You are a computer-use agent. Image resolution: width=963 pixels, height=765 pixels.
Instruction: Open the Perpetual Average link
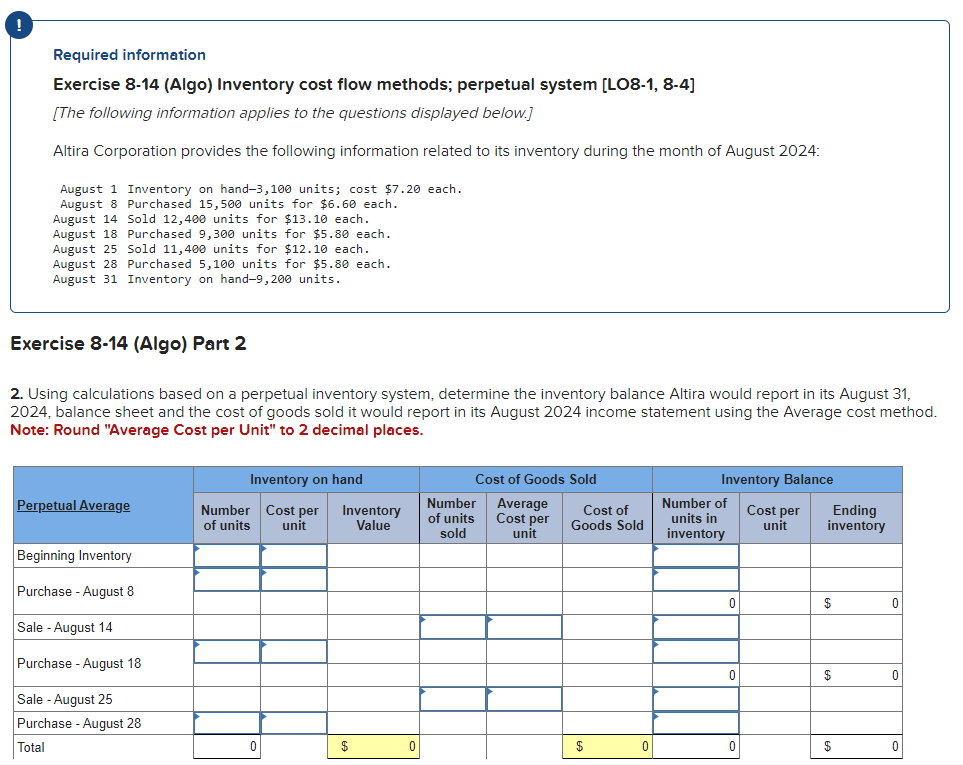(73, 505)
